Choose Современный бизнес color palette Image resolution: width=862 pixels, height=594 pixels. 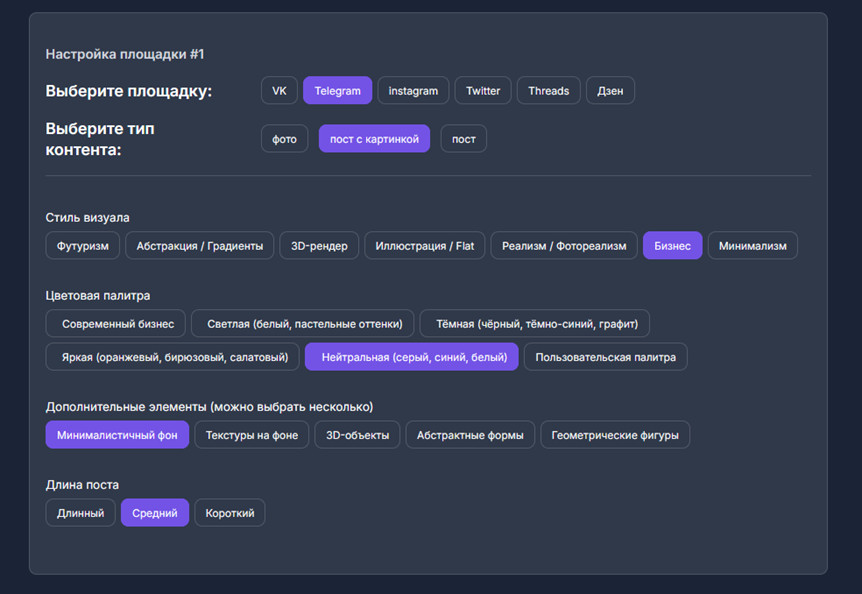click(x=116, y=324)
